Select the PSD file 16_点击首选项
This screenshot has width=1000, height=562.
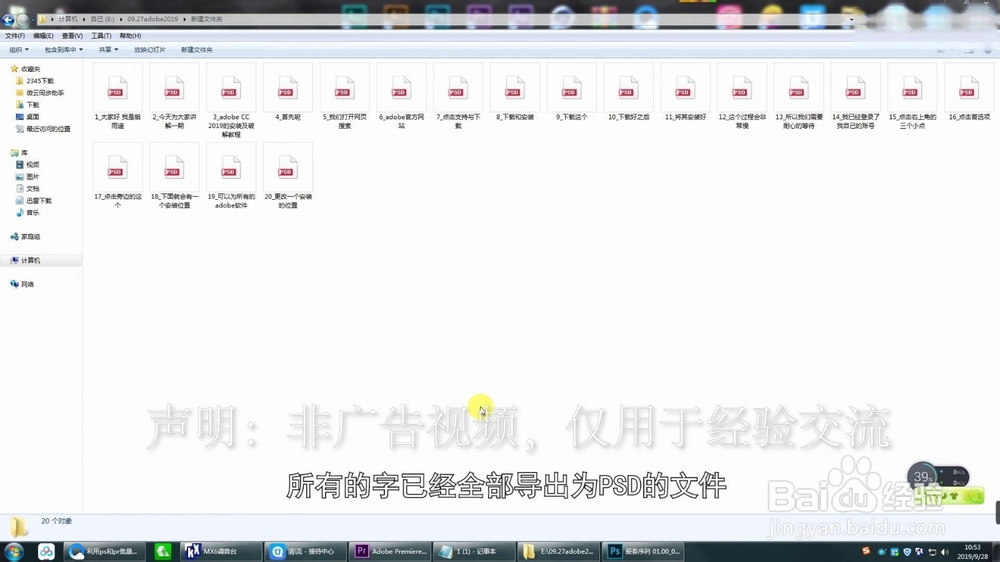coord(969,92)
